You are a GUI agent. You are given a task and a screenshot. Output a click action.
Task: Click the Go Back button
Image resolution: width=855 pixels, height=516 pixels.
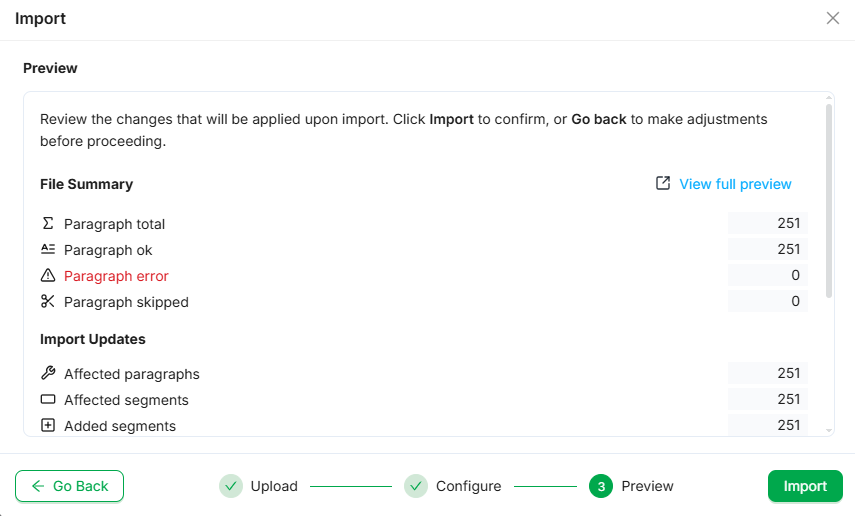click(x=69, y=486)
